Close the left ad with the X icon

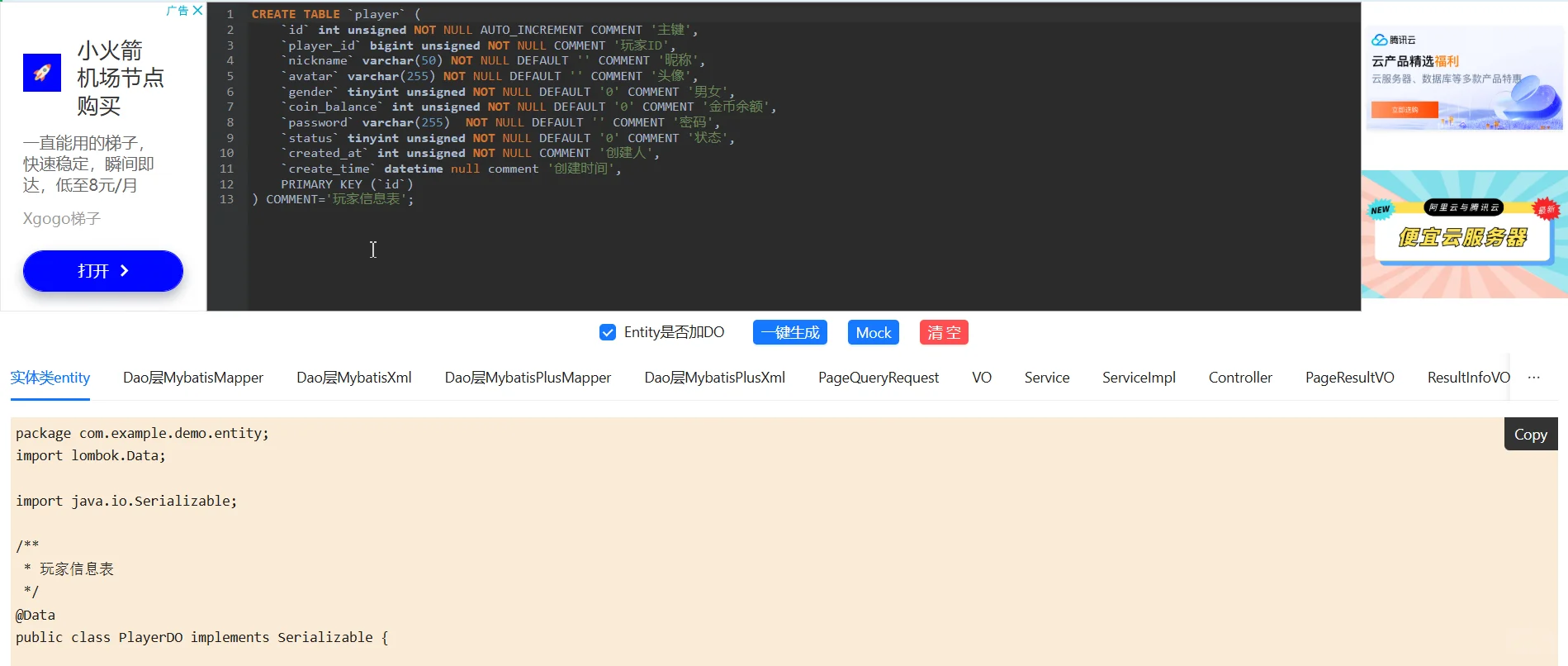pos(197,11)
